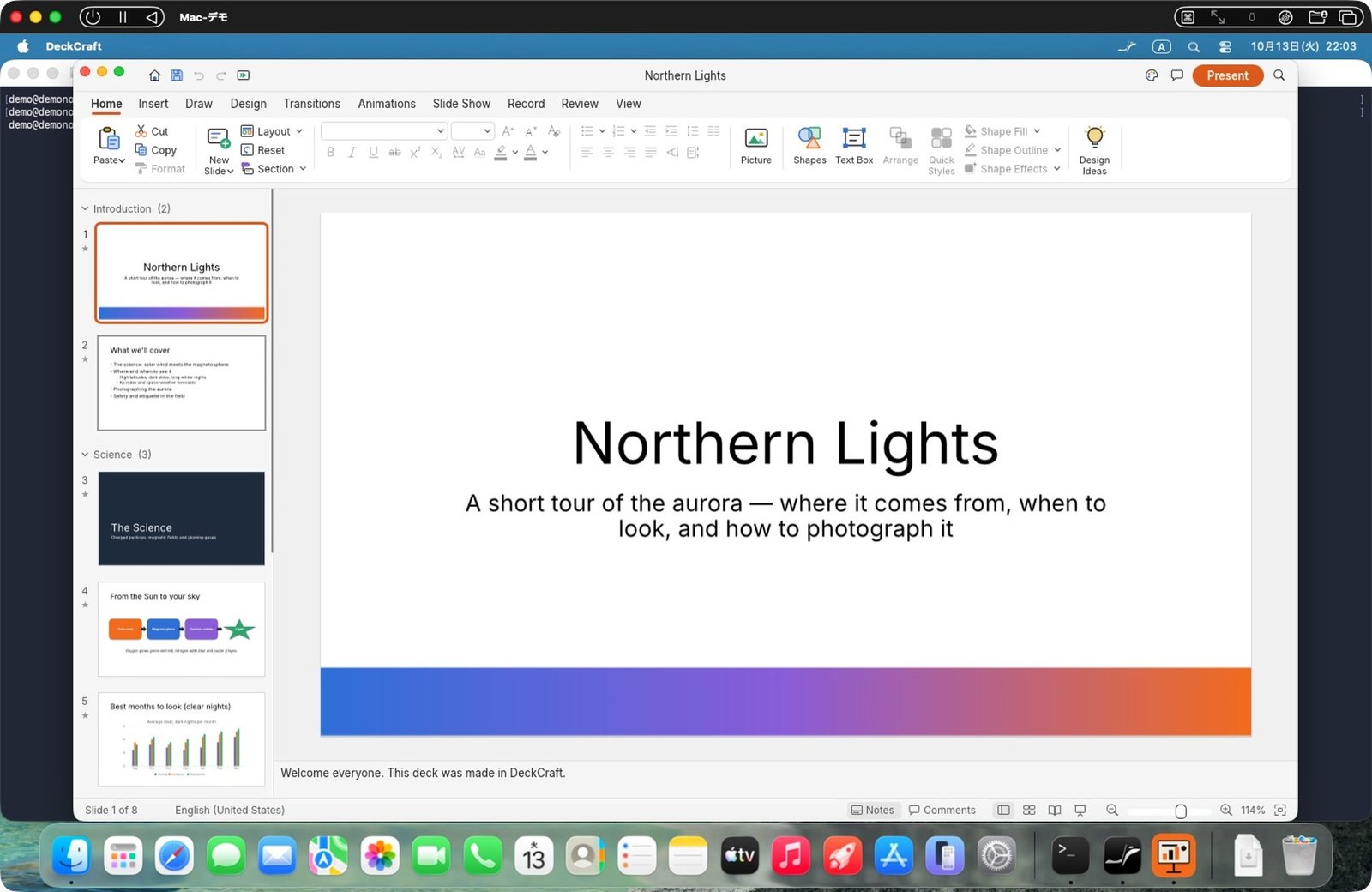Click the Play from start icon in title bar
The height and width of the screenshot is (892, 1372).
[244, 75]
